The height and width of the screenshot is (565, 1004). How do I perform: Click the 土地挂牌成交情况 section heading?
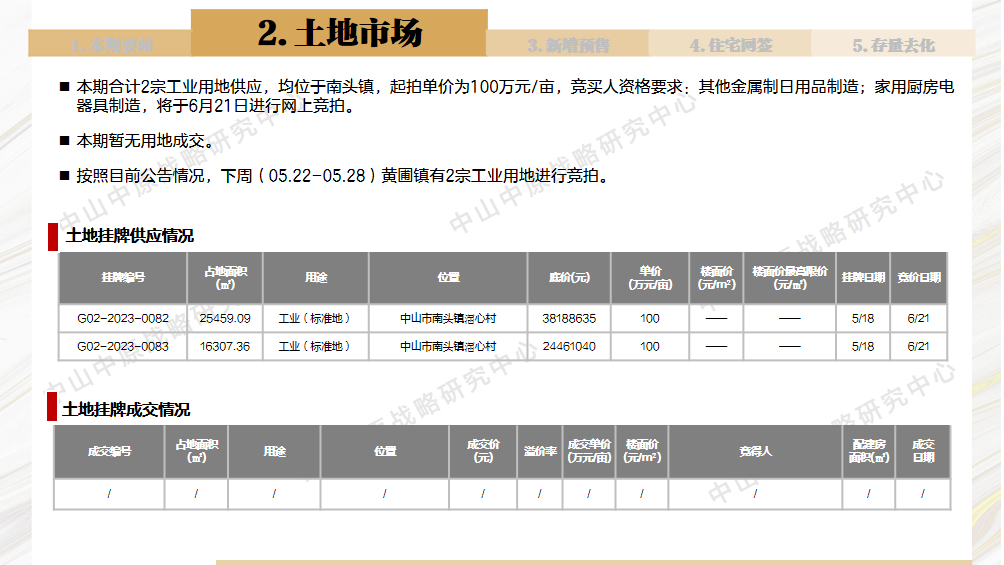pyautogui.click(x=126, y=409)
